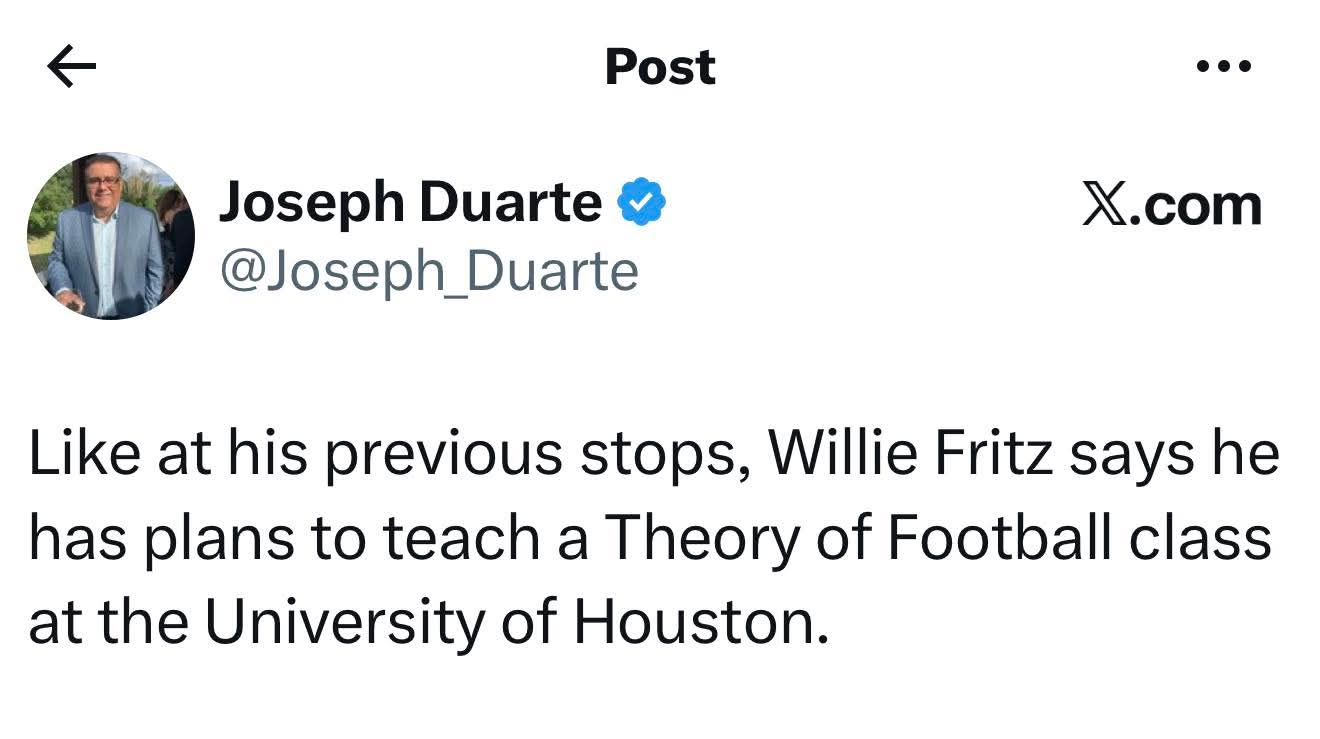Click the @Joseph_Duarte handle
The image size is (1320, 739).
click(x=428, y=270)
